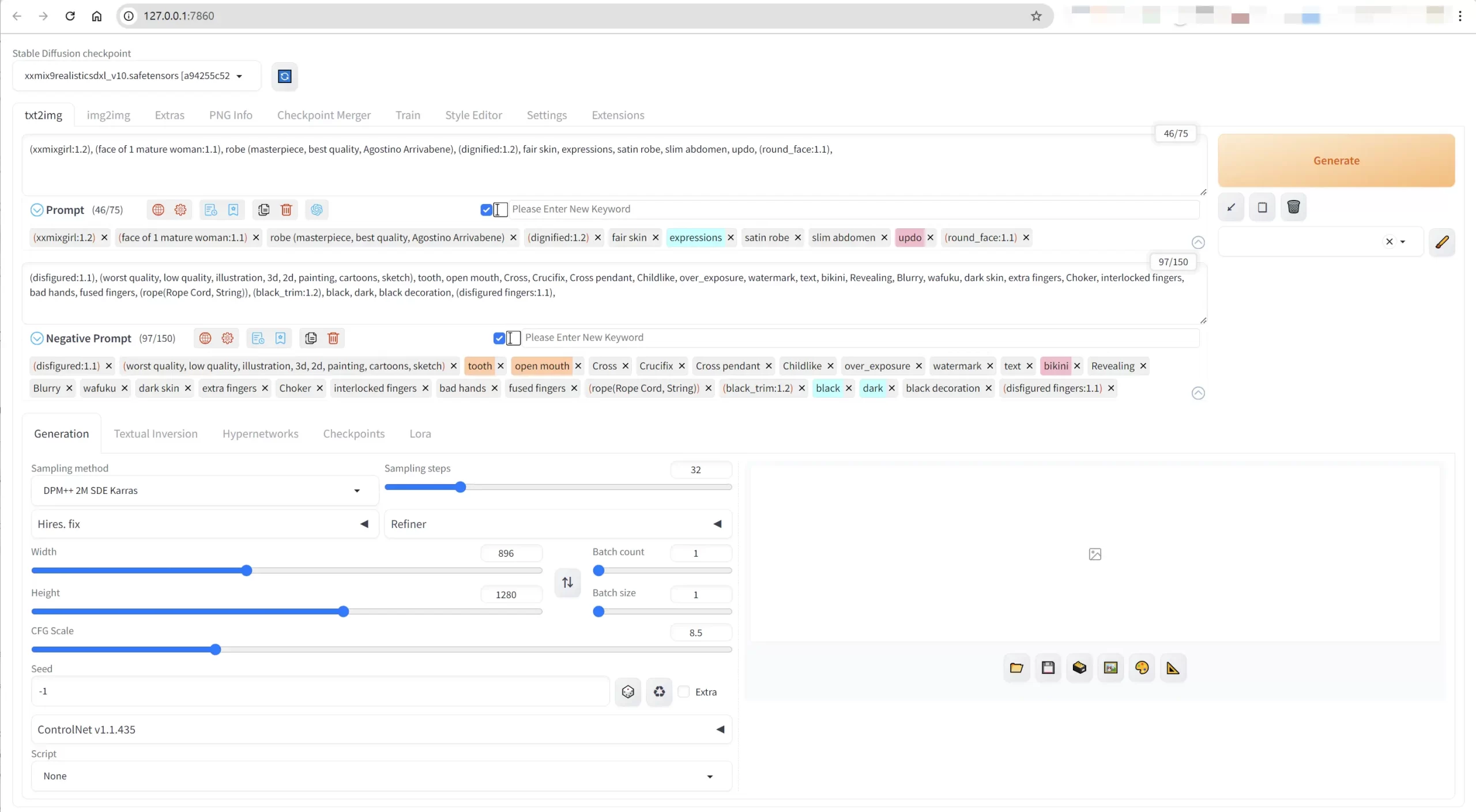Click the Generate button
This screenshot has width=1476, height=812.
pyautogui.click(x=1336, y=160)
